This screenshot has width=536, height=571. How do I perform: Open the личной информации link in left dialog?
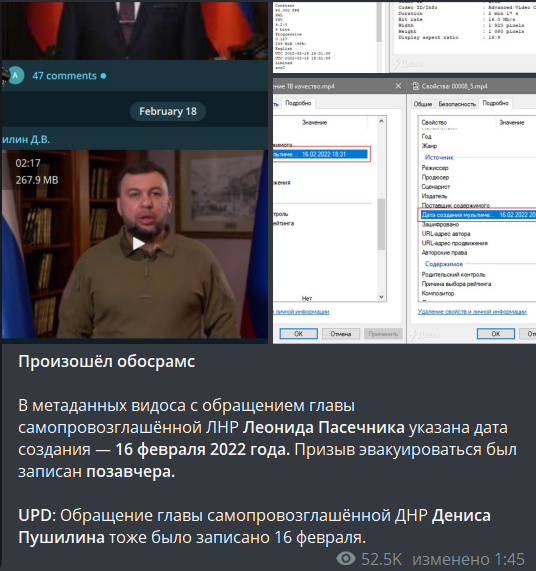pos(301,312)
